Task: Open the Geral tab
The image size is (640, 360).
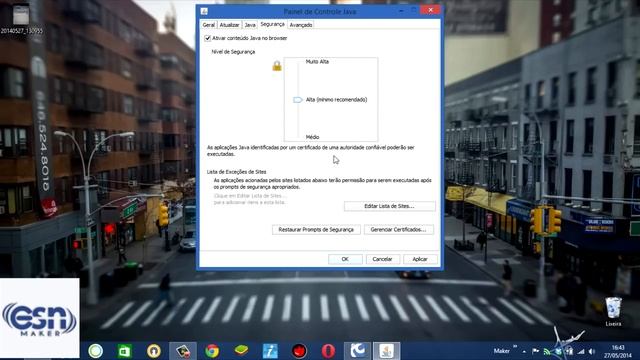Action: click(208, 25)
